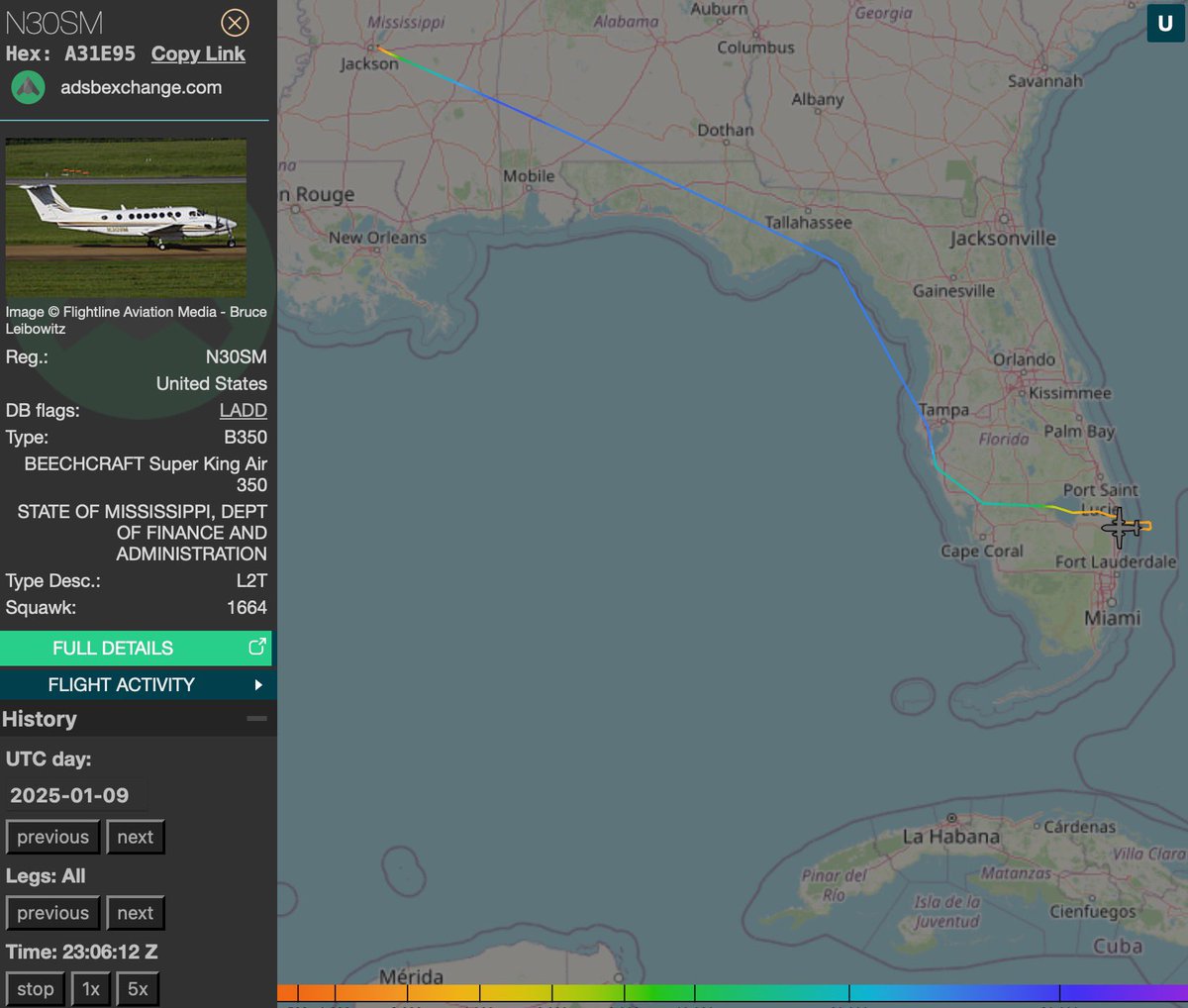Click the type code B350
The image size is (1188, 1008).
click(246, 437)
